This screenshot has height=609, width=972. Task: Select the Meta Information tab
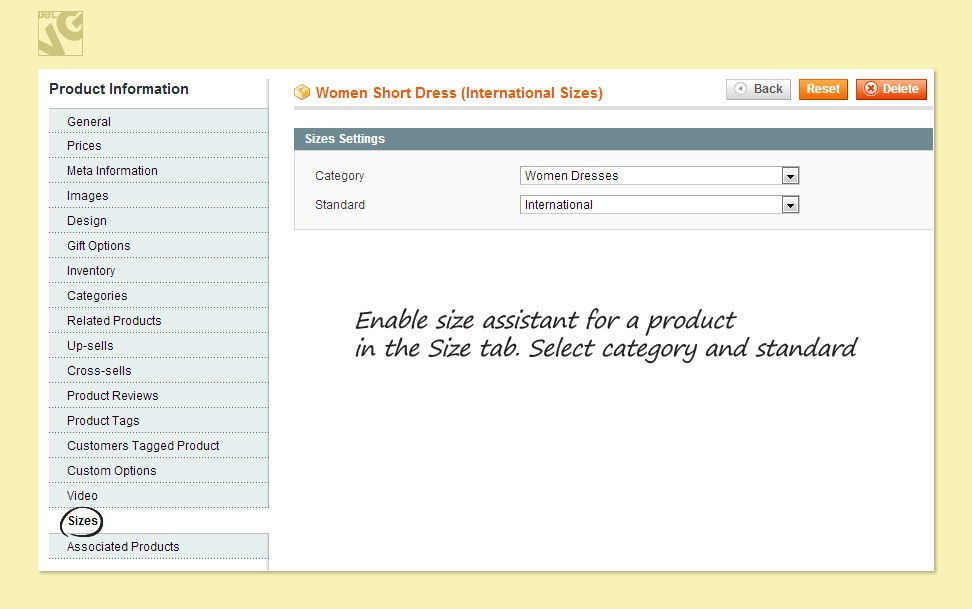pyautogui.click(x=112, y=171)
